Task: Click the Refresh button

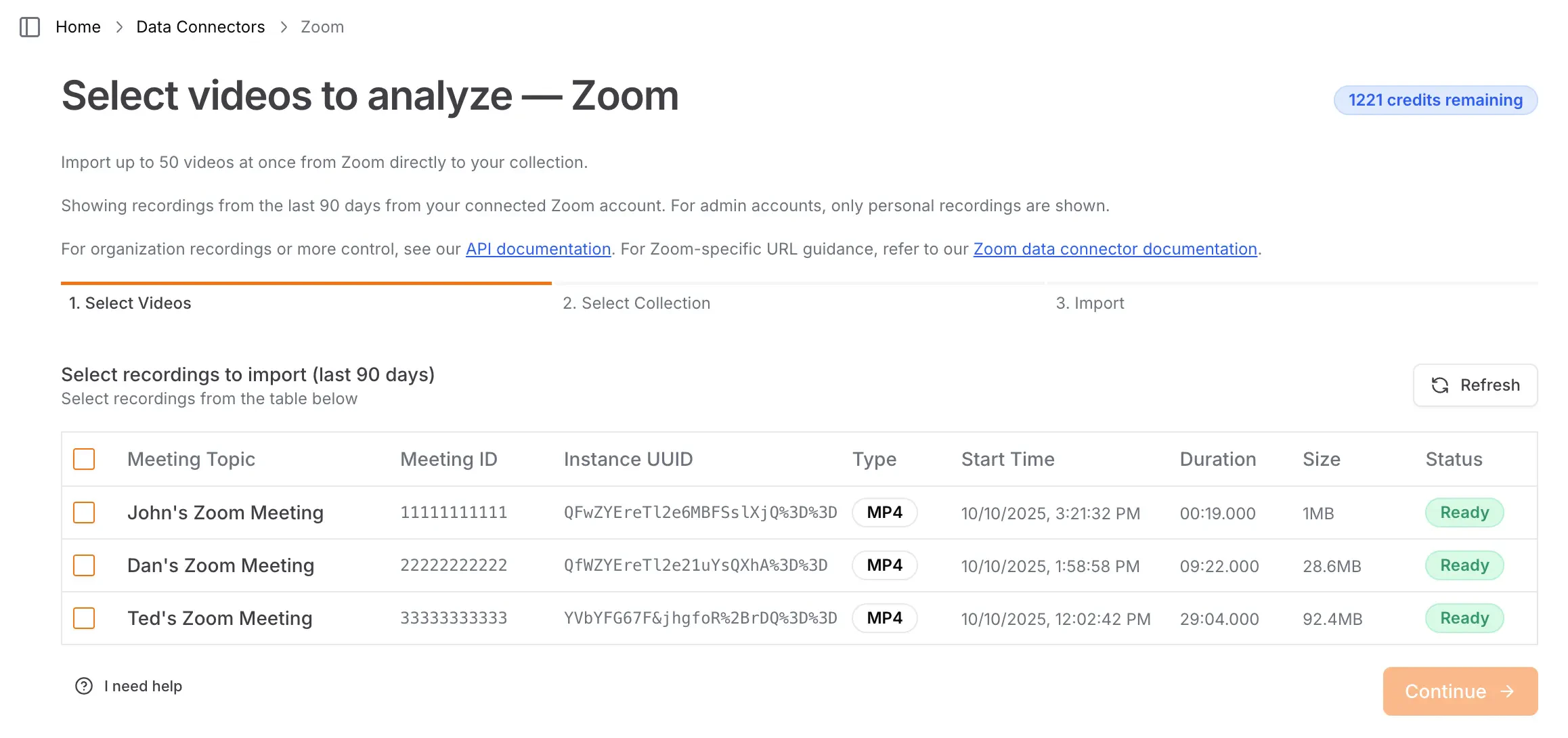Action: click(1475, 385)
